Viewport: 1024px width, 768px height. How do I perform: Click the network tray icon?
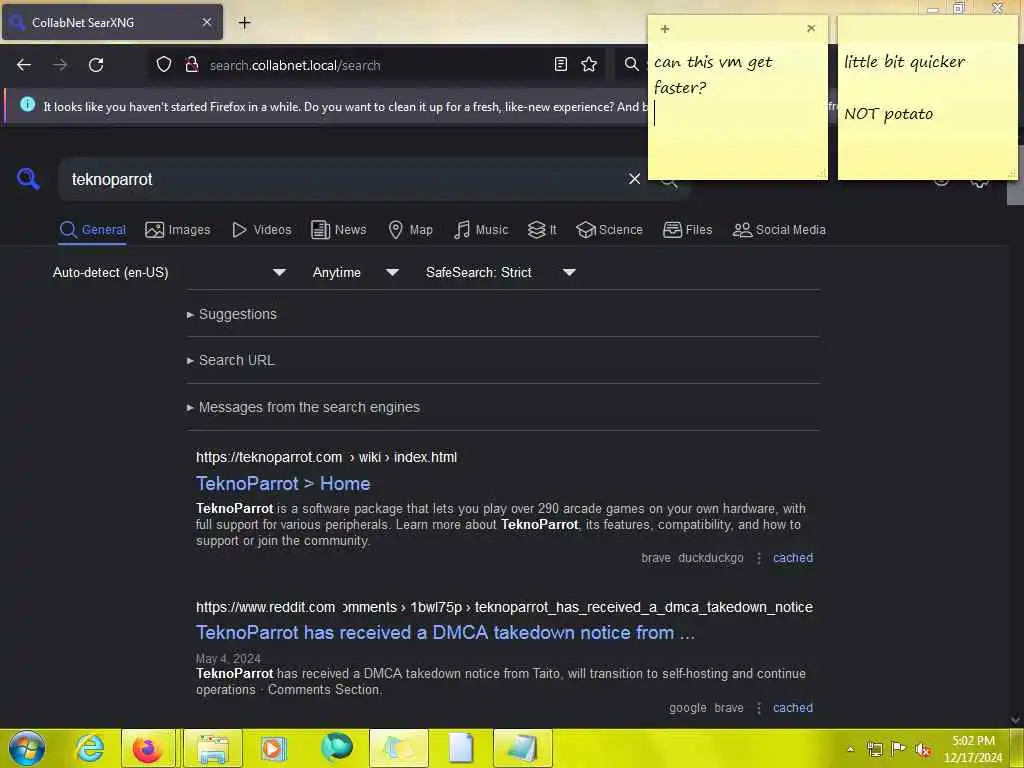coord(874,749)
